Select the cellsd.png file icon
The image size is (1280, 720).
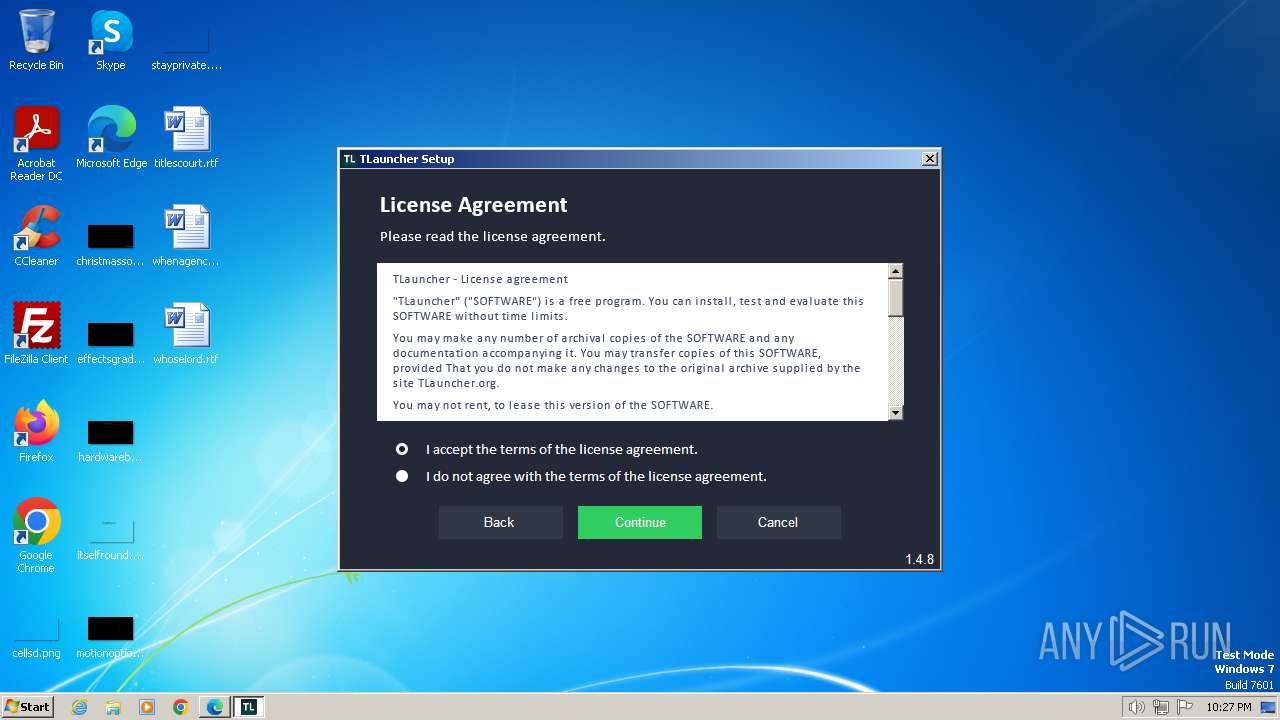click(x=36, y=637)
